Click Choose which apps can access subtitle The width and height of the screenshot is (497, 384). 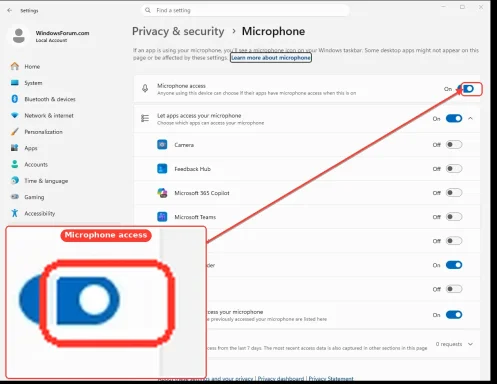click(211, 123)
